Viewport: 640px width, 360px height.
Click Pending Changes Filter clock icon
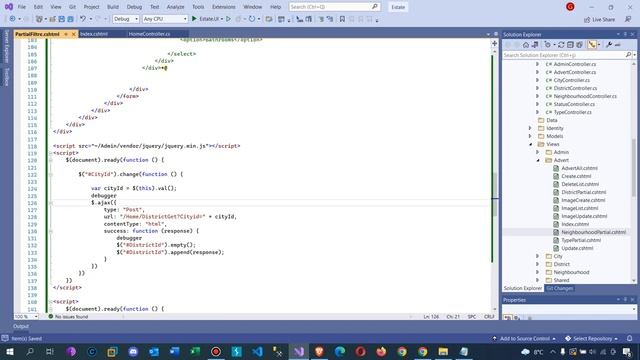[x=547, y=45]
